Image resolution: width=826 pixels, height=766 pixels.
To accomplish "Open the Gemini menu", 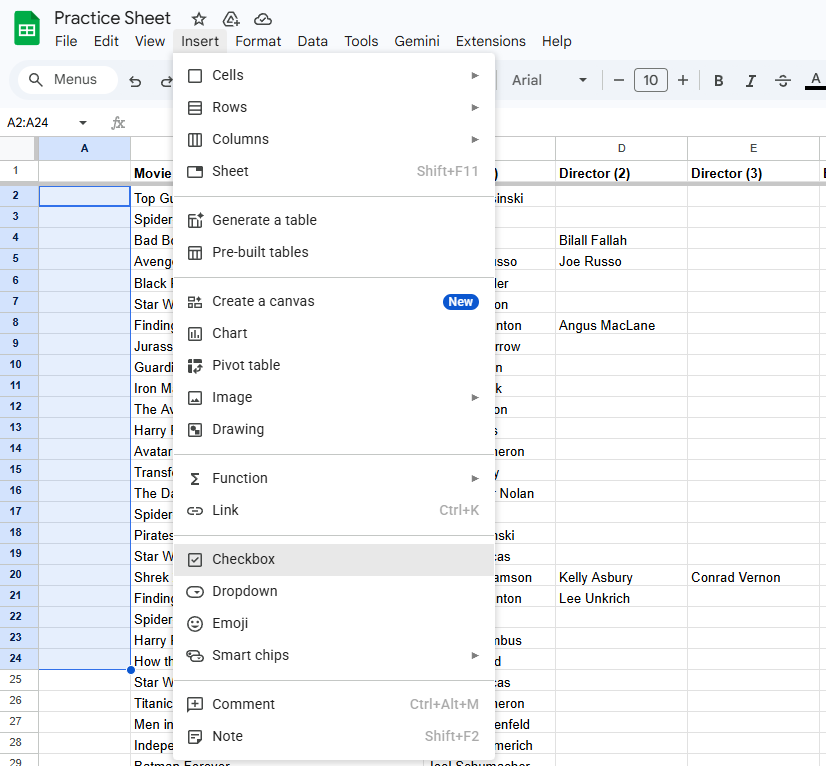I will pyautogui.click(x=417, y=41).
